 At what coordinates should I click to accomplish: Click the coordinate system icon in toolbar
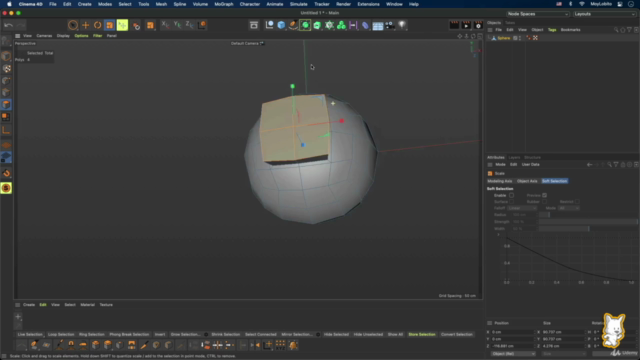coord(202,25)
